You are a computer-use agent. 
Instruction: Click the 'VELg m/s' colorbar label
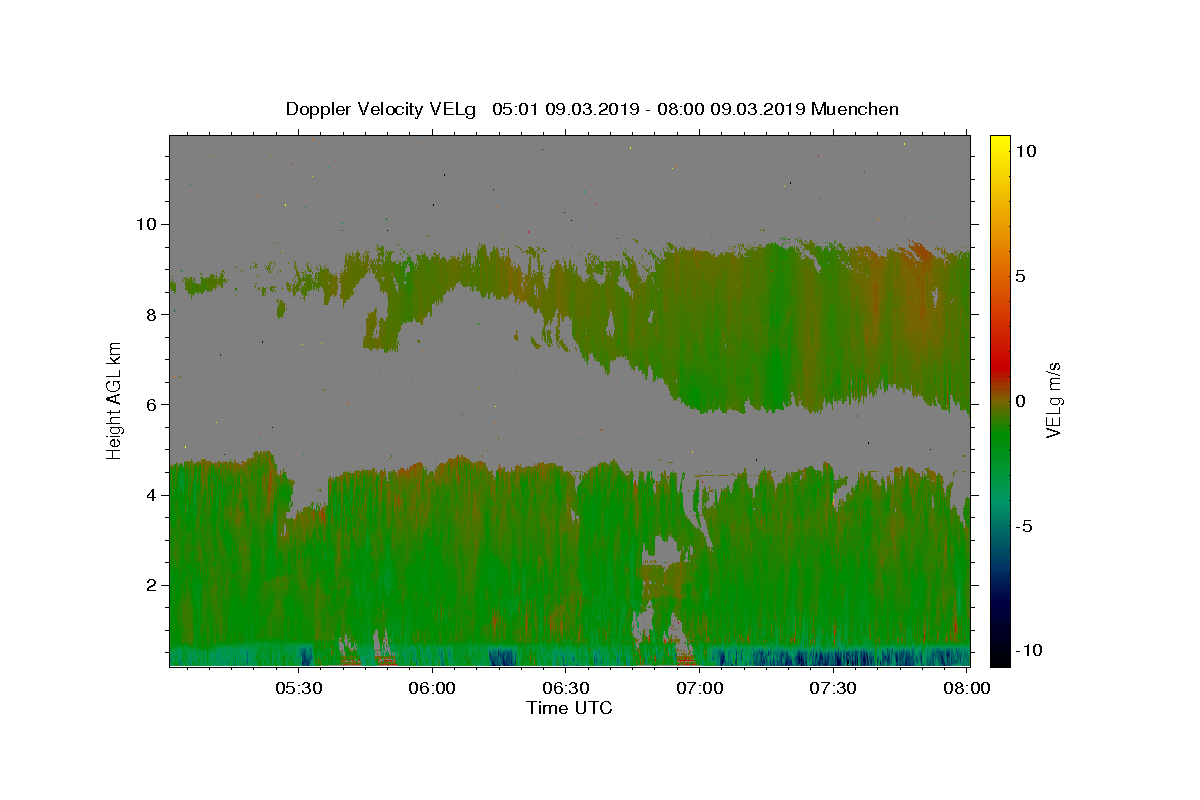(1053, 400)
